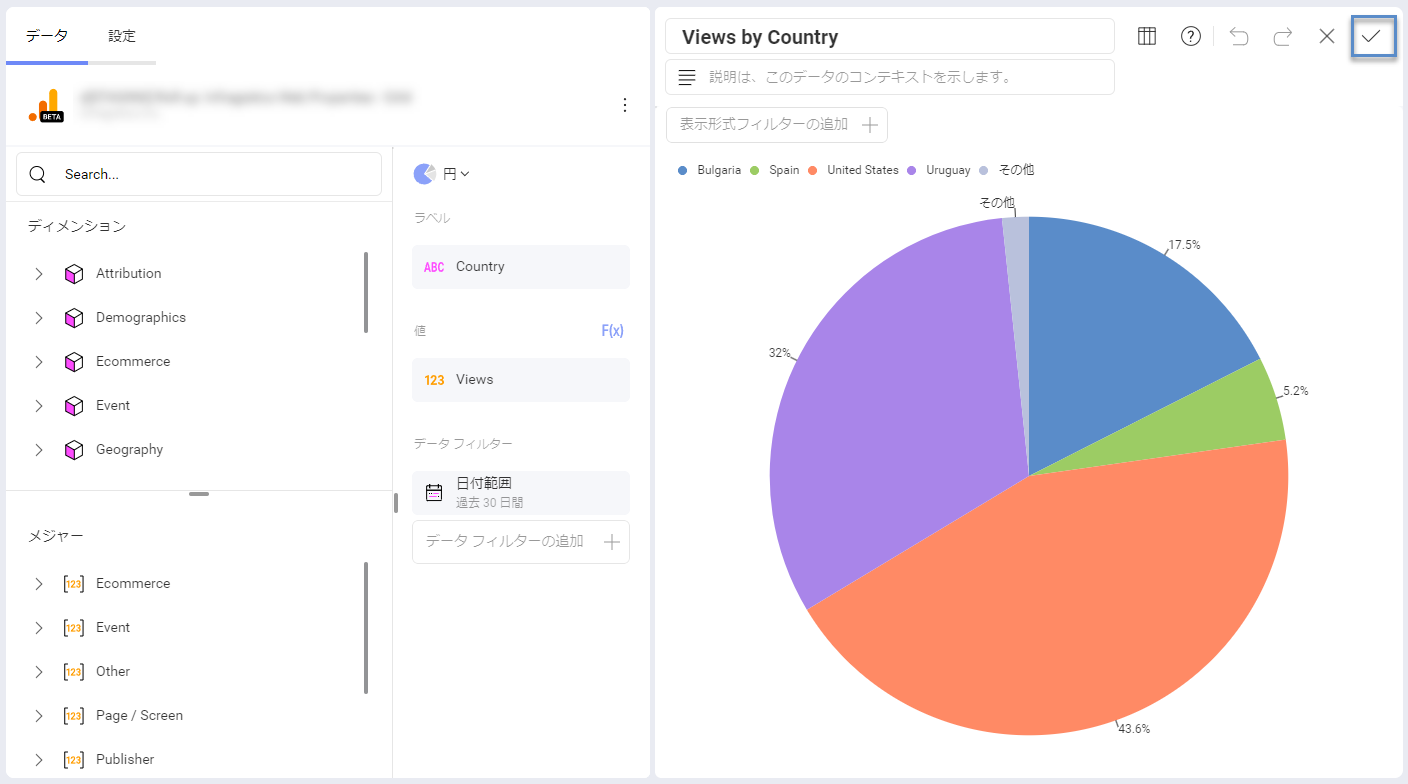Click the Other measure 123 icon
Viewport: 1408px width, 784px height.
point(74,672)
